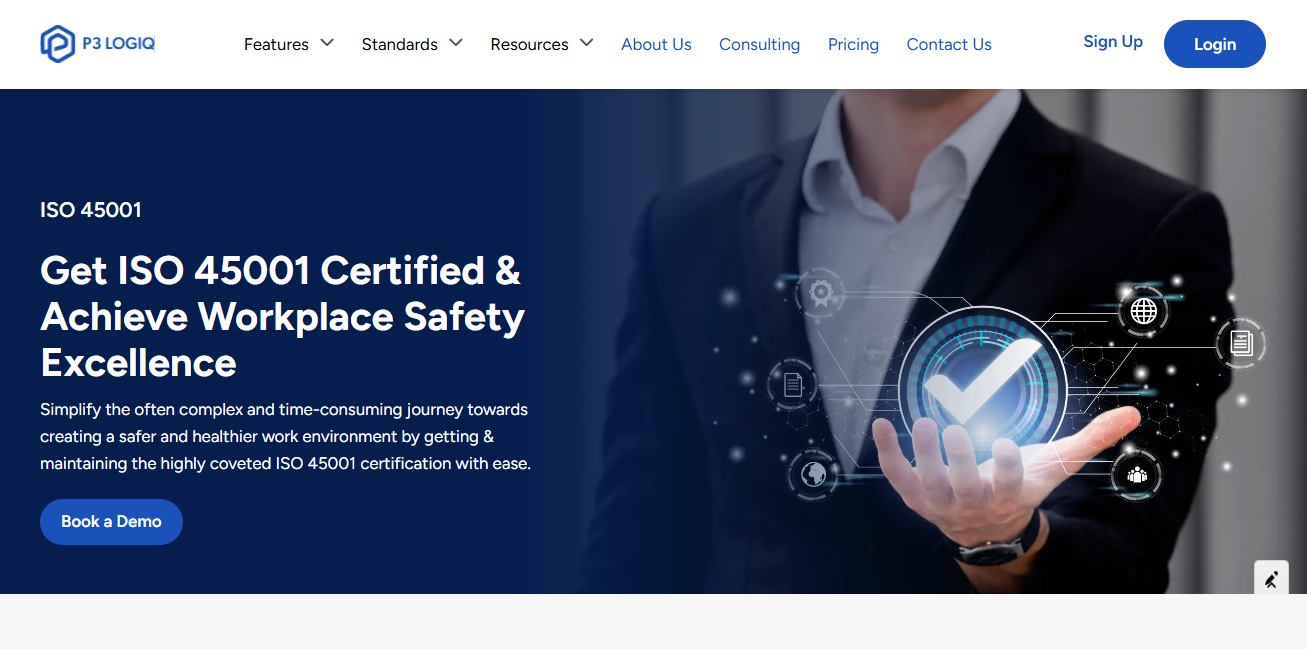Visit the Pricing page
Screen dimensions: 1307x649
click(853, 44)
